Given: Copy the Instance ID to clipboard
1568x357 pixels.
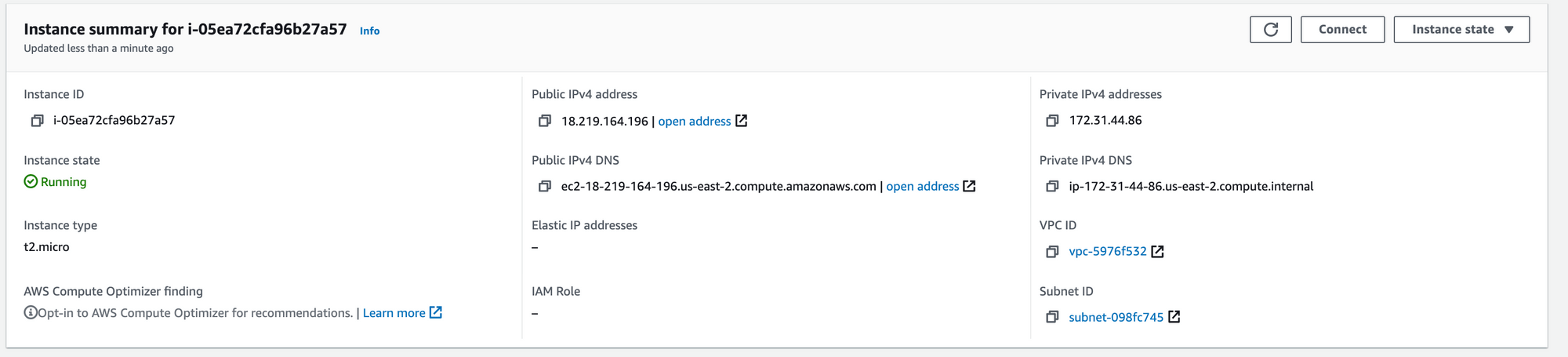Looking at the screenshot, I should [37, 121].
